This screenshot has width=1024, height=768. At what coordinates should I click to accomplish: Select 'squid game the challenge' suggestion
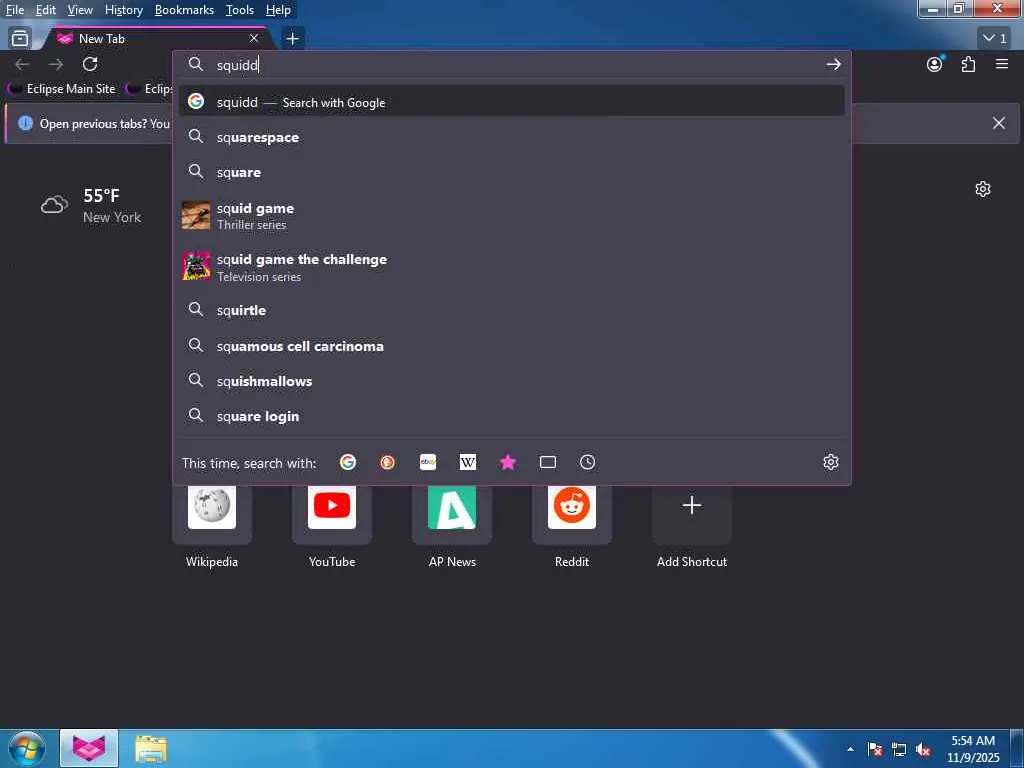pos(512,266)
